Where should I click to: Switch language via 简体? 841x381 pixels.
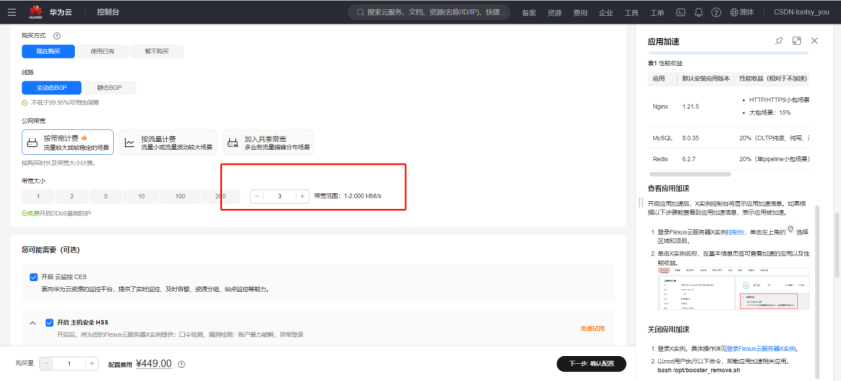point(747,12)
